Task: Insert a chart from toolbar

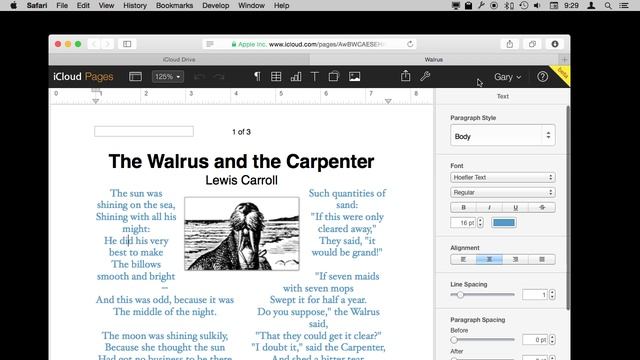Action: tap(296, 77)
